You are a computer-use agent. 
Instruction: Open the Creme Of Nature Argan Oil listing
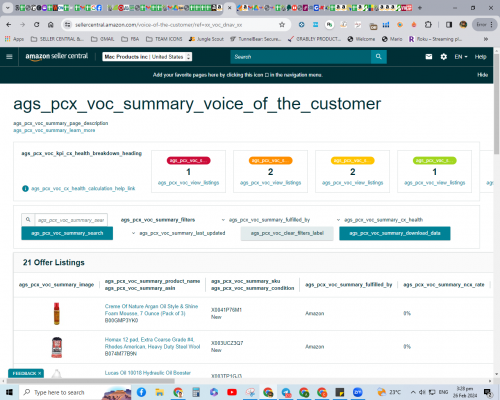(151, 310)
